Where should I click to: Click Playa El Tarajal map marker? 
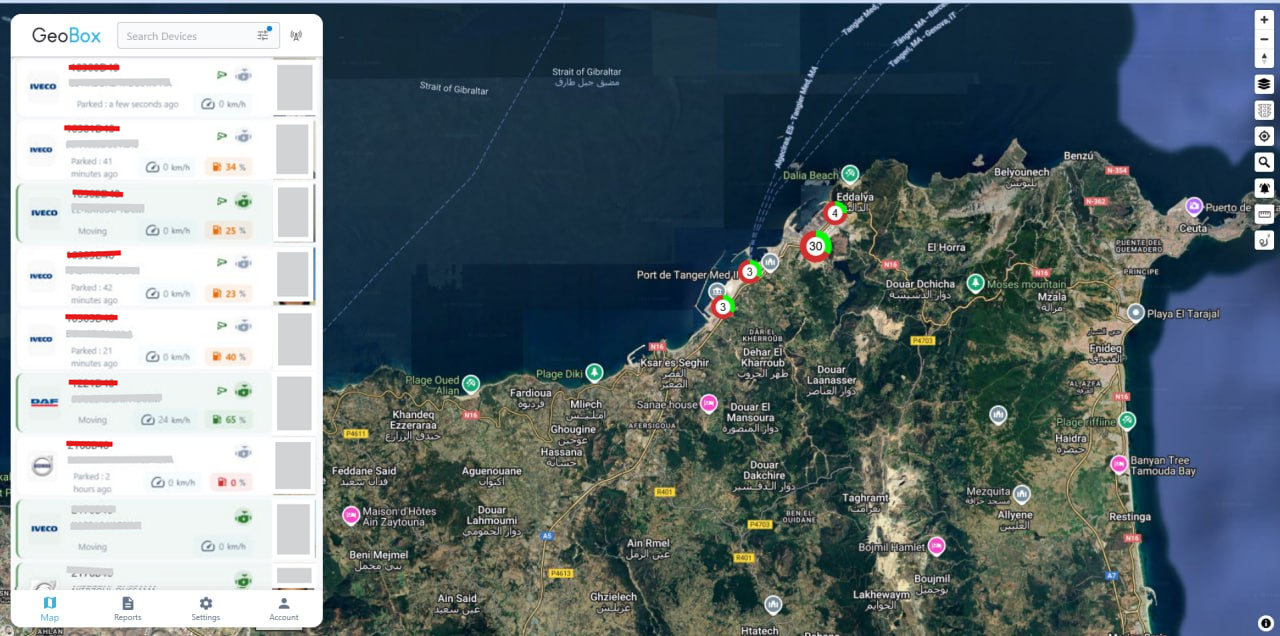click(1135, 313)
